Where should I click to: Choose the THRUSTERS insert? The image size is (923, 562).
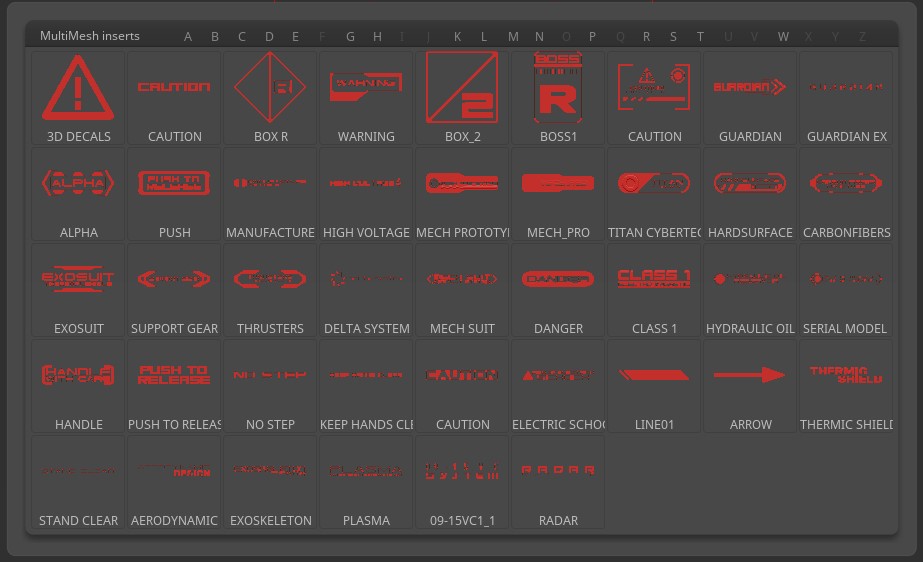[270, 290]
